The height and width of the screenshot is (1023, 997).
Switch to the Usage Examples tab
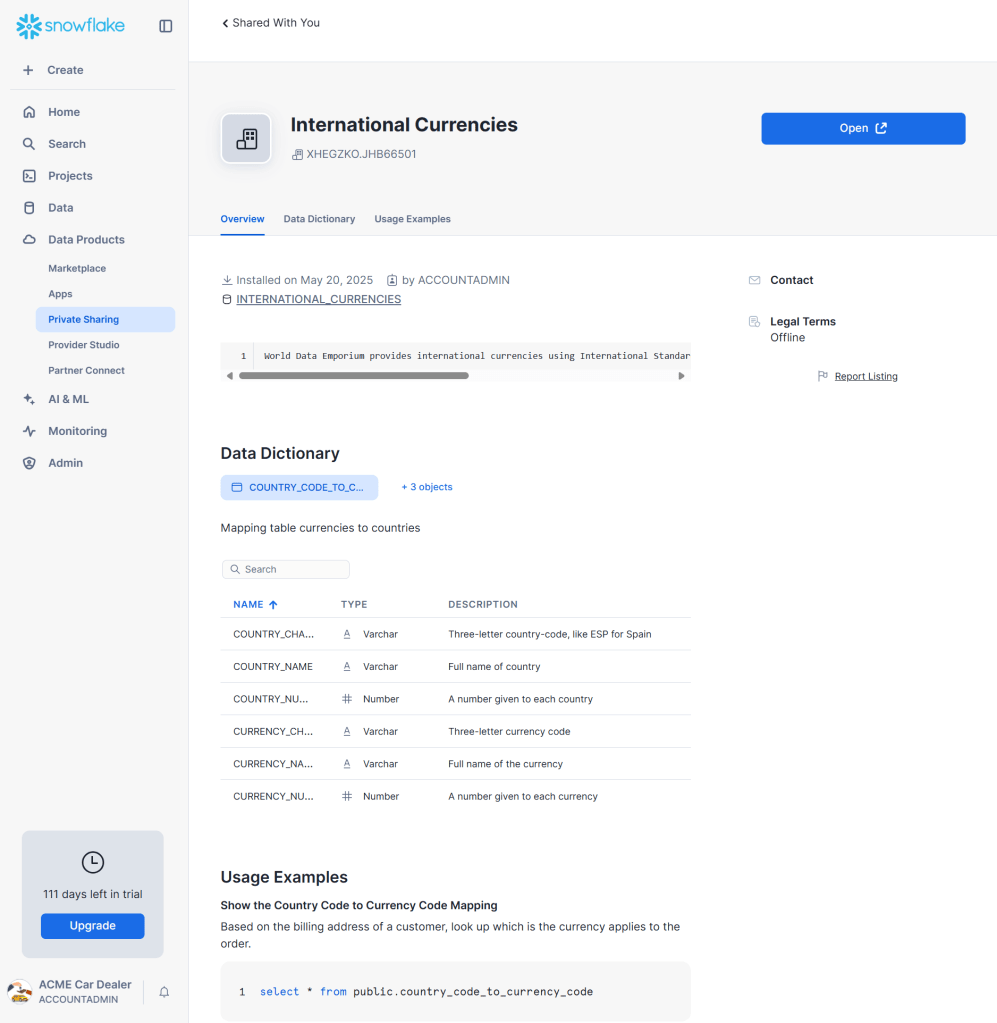click(412, 219)
